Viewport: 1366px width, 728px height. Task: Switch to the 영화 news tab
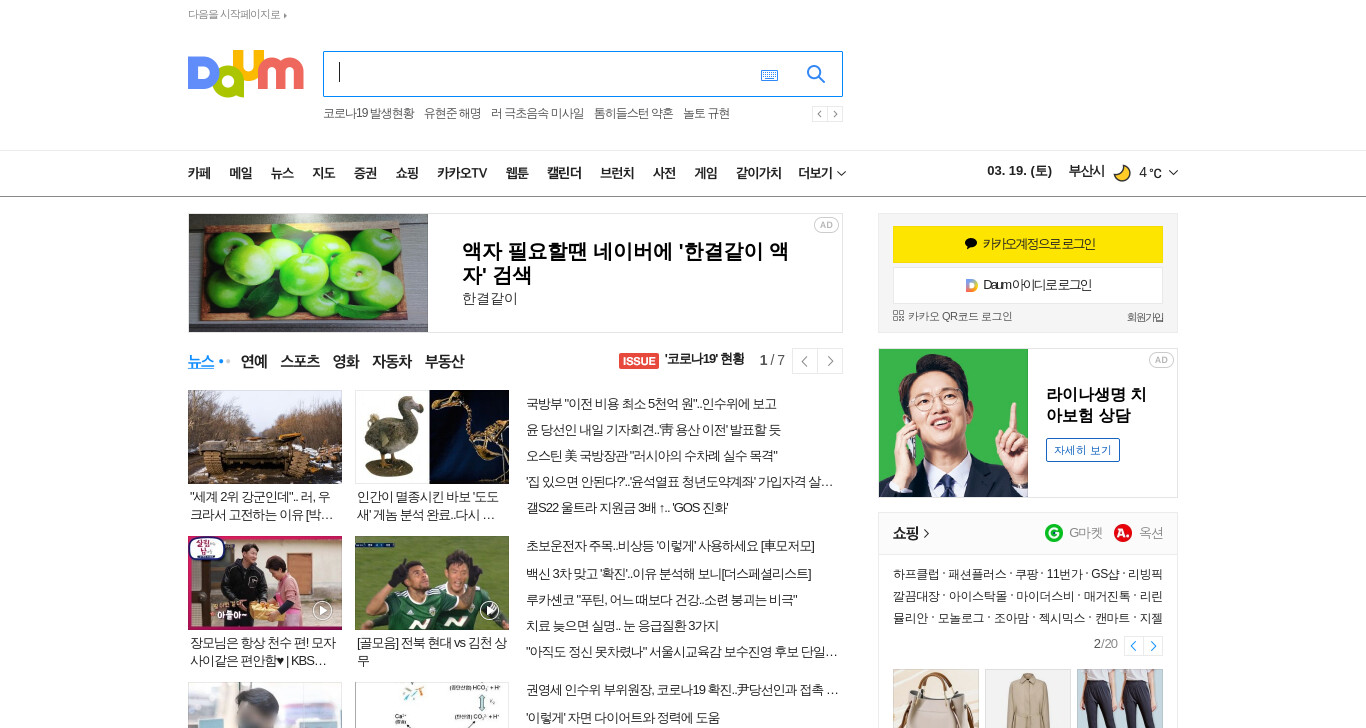coord(346,361)
